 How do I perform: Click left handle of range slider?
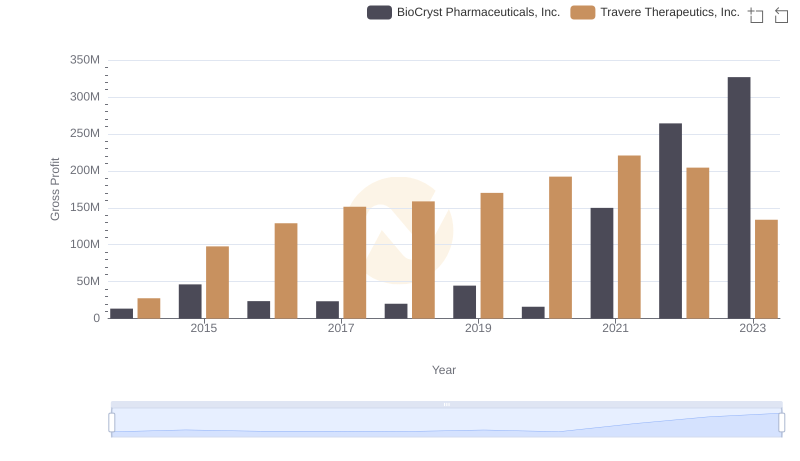(x=112, y=423)
